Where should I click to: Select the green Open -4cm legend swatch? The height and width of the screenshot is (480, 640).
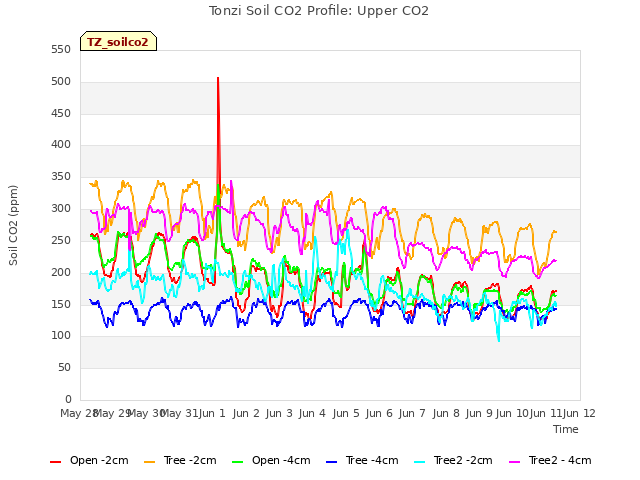click(x=238, y=462)
